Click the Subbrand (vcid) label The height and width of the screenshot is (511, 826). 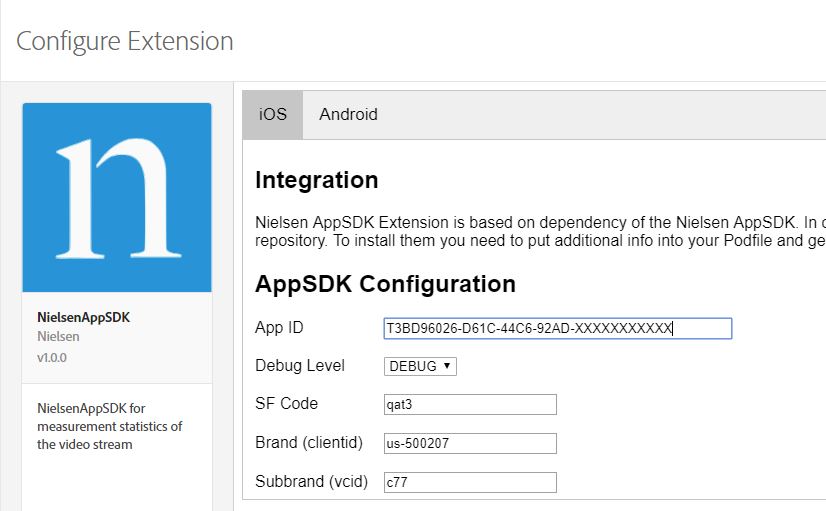pyautogui.click(x=311, y=481)
